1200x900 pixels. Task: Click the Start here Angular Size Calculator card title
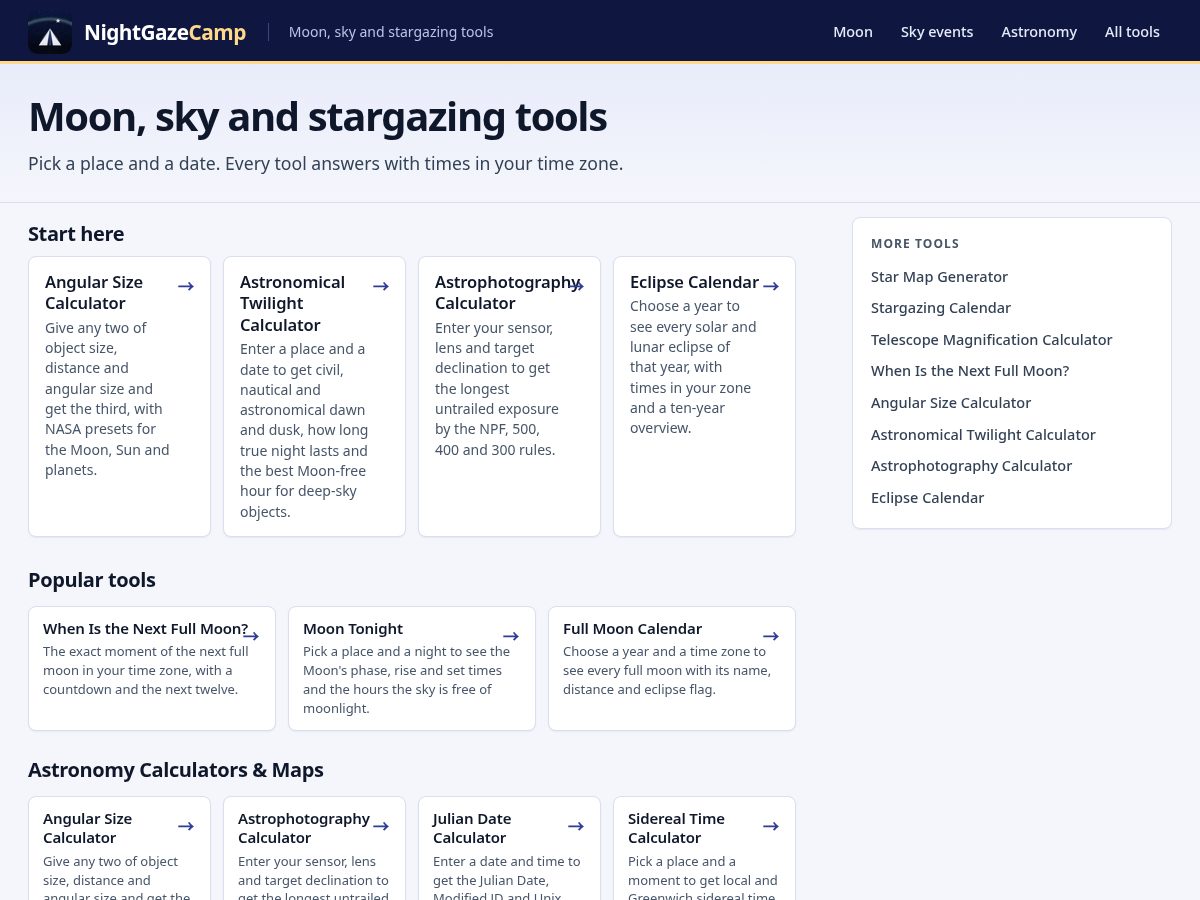[94, 293]
